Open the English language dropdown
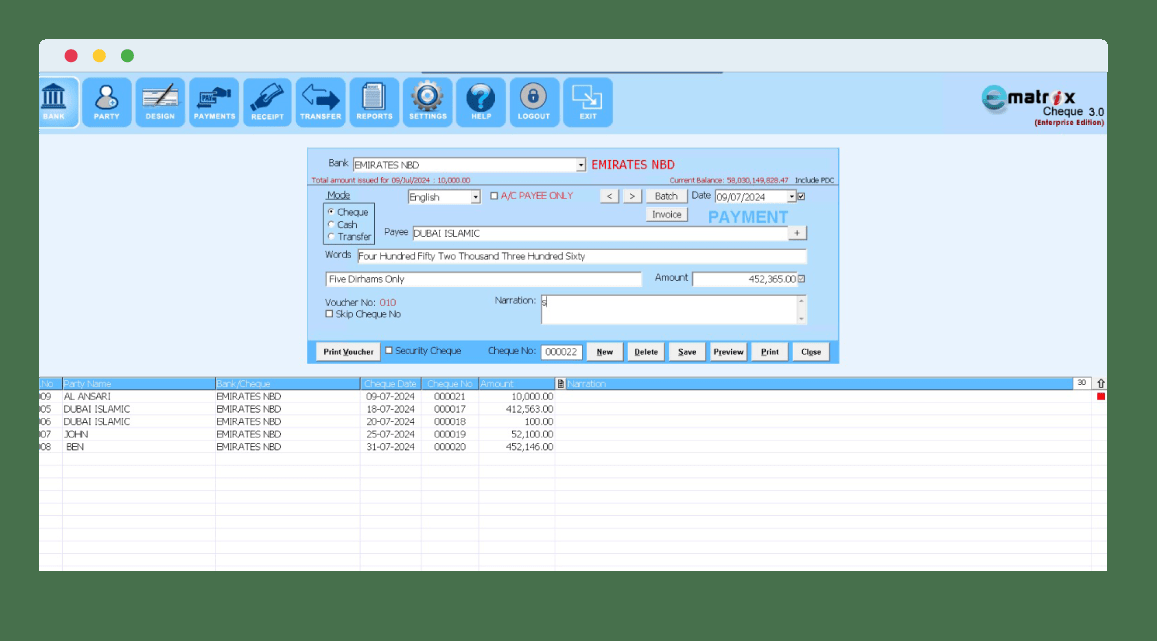This screenshot has height=641, width=1157. coord(476,197)
